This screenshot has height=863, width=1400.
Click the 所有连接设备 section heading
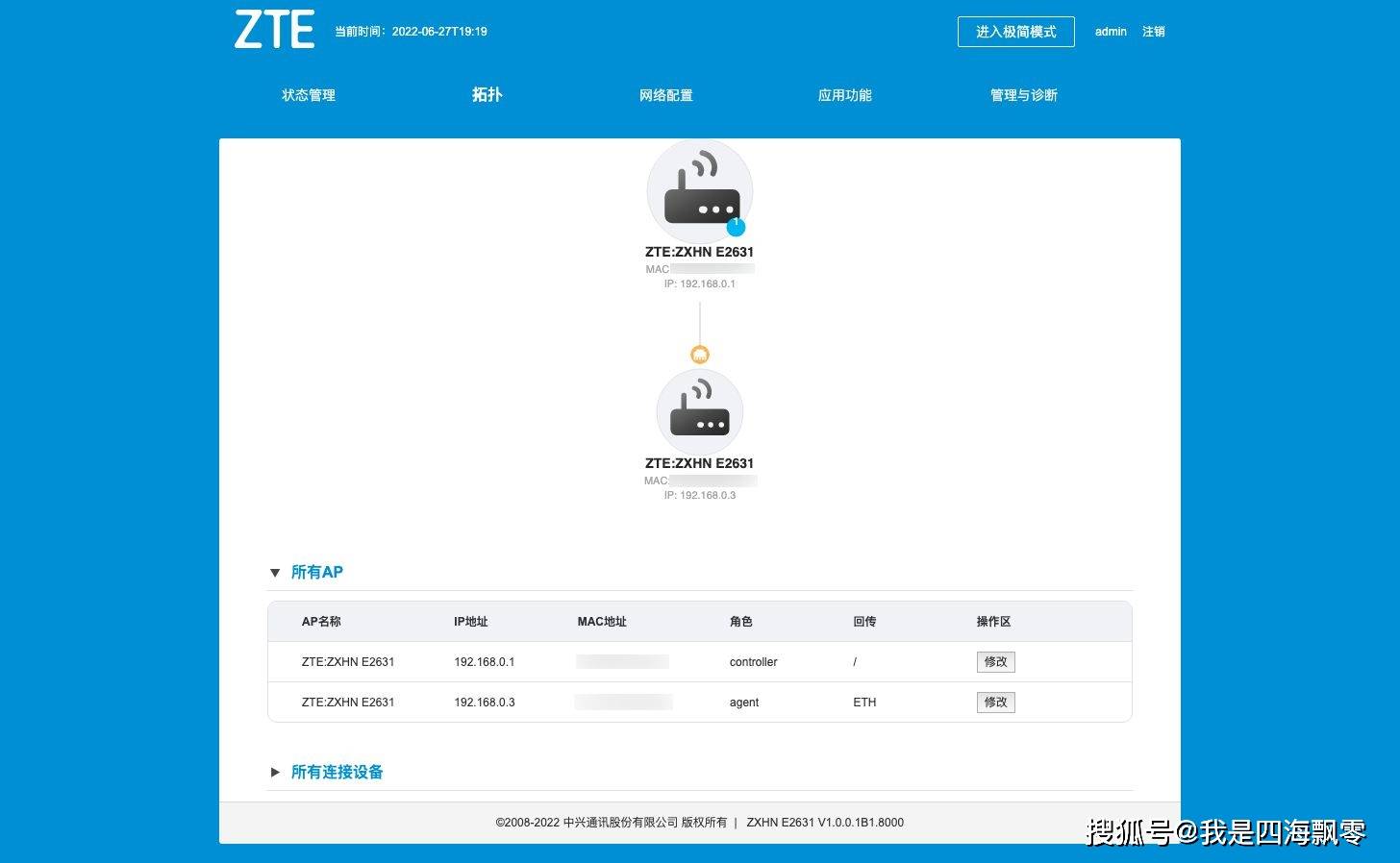[x=337, y=772]
